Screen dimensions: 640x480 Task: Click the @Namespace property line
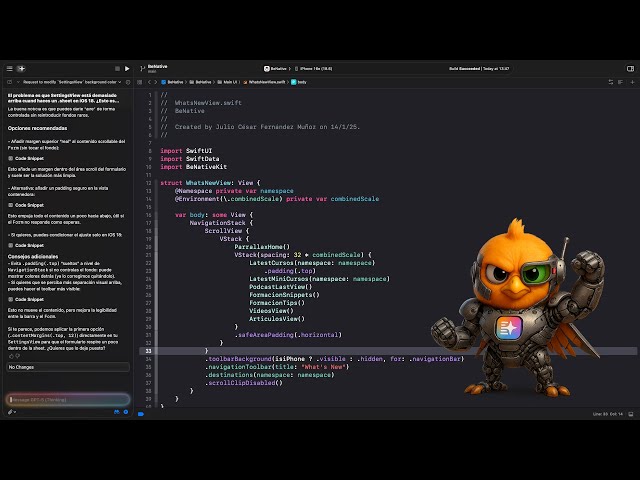[x=234, y=191]
